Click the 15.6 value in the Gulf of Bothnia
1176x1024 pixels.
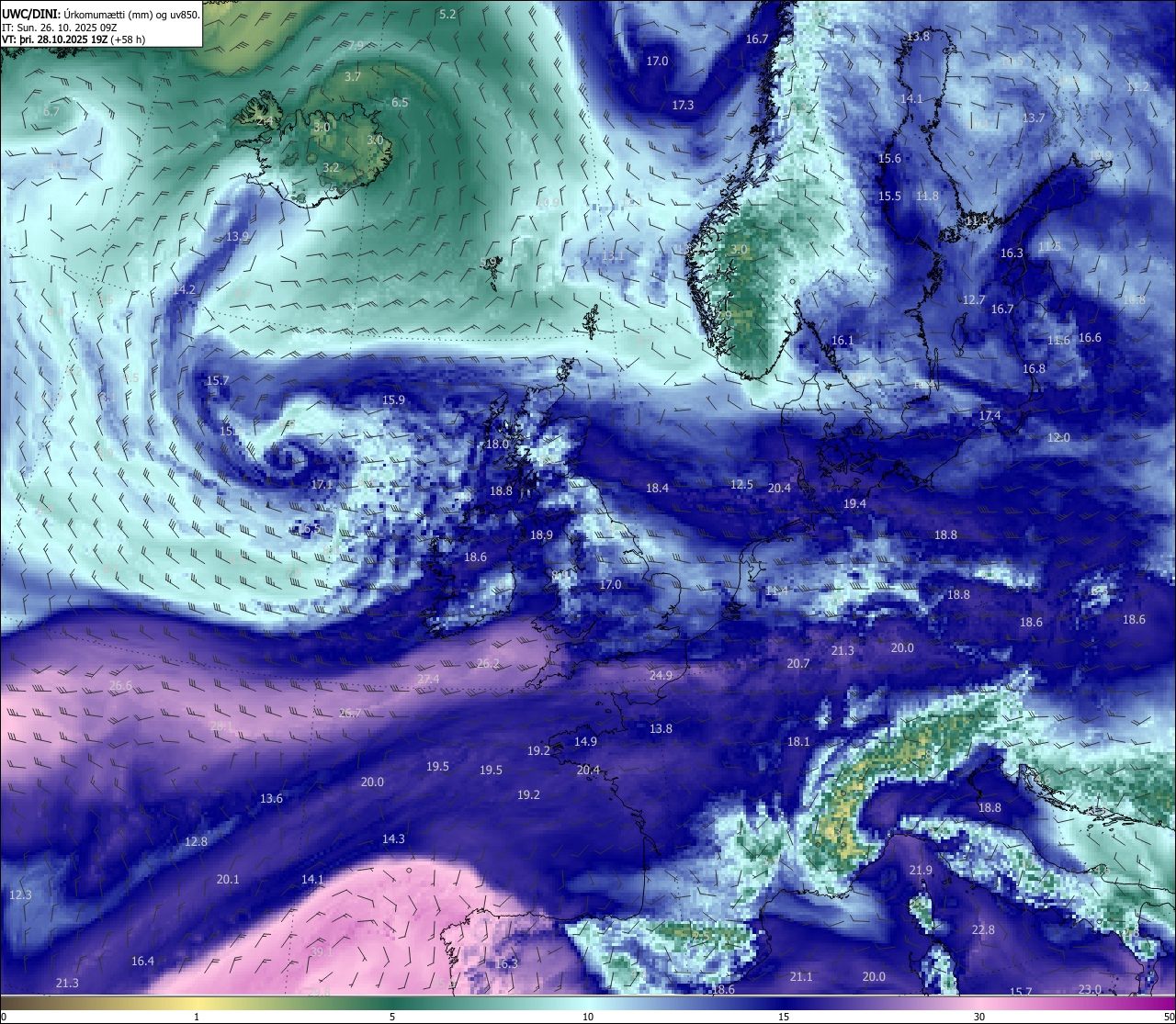889,159
